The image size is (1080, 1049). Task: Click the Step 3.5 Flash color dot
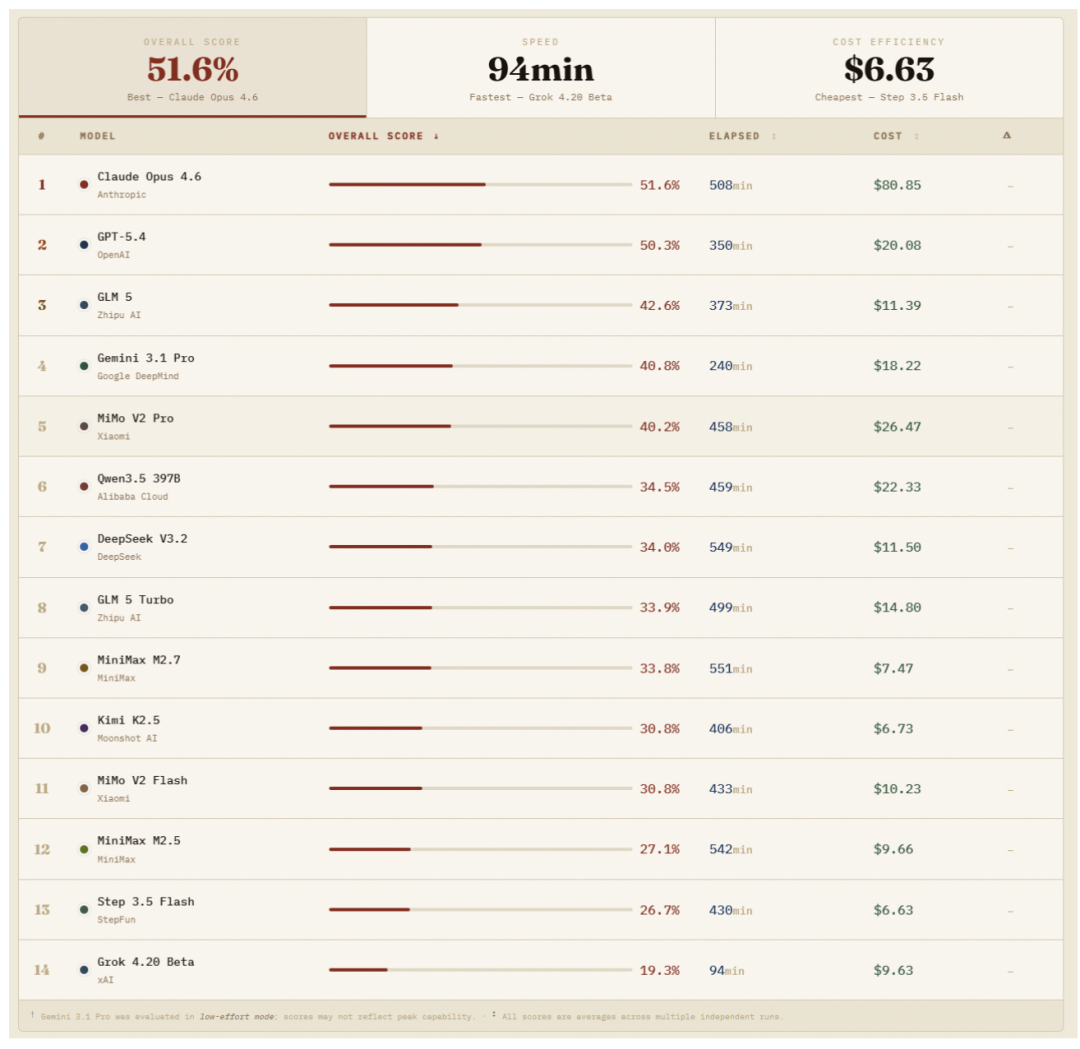(84, 910)
